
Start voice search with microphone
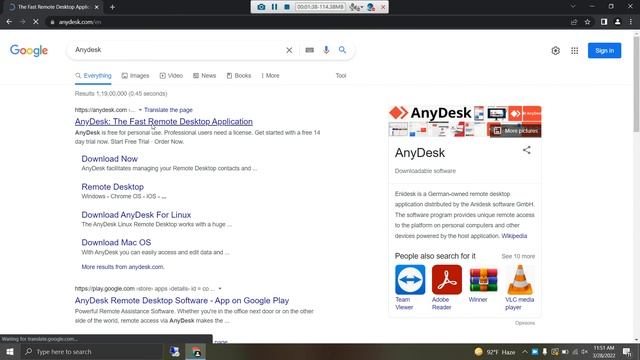[326, 50]
